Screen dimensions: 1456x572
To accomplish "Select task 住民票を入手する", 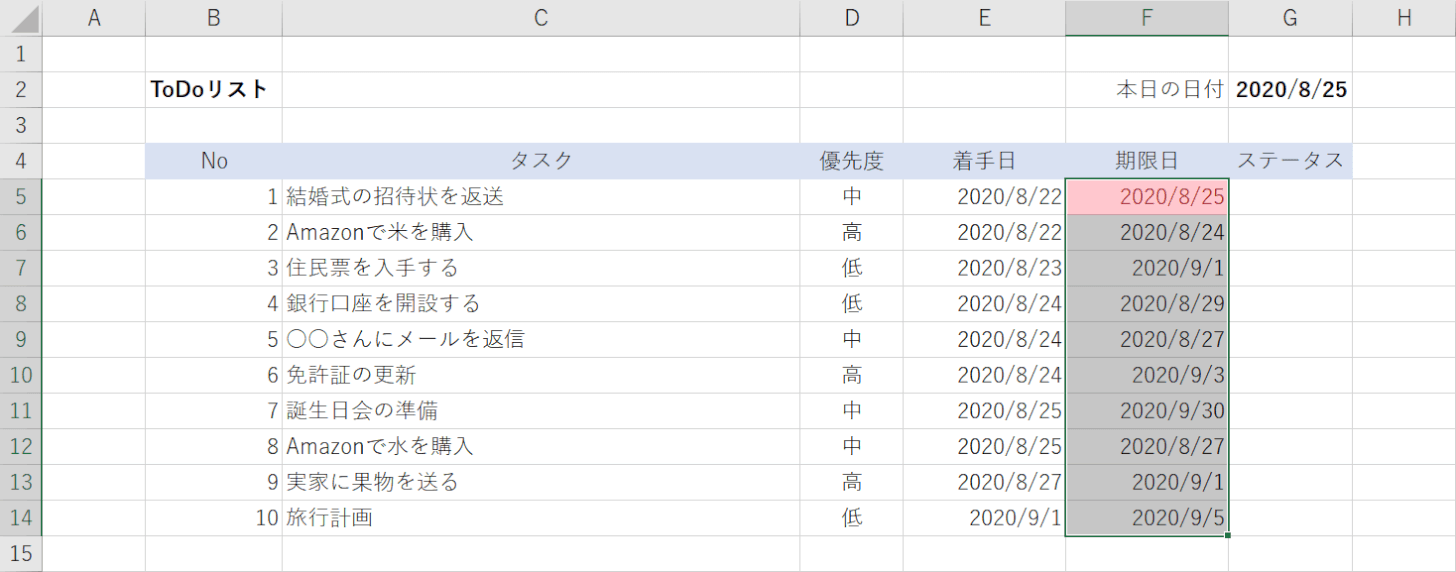I will pyautogui.click(x=541, y=268).
